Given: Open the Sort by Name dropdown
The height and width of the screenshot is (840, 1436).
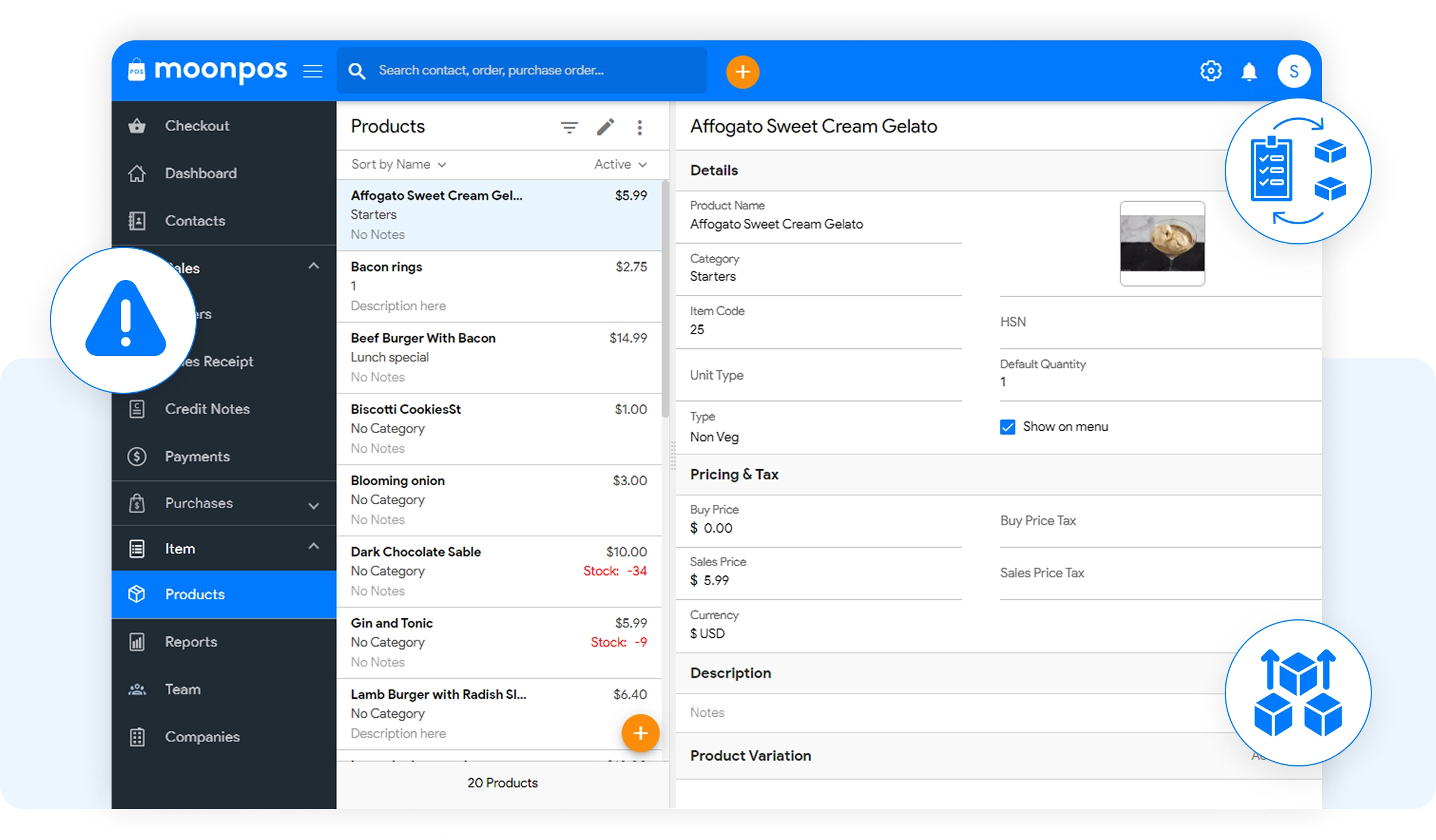Looking at the screenshot, I should (x=398, y=164).
